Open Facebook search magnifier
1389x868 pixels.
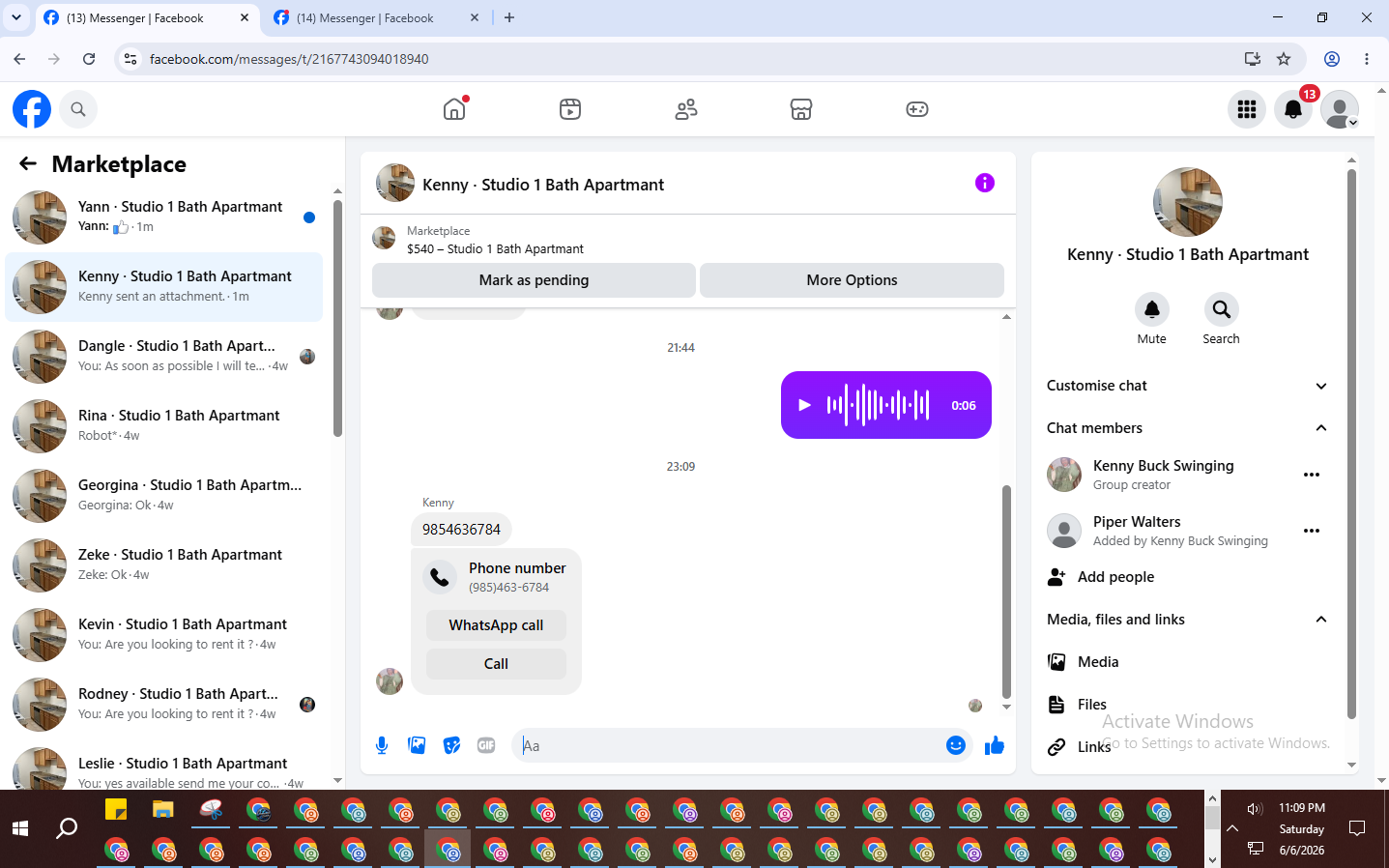[x=78, y=109]
